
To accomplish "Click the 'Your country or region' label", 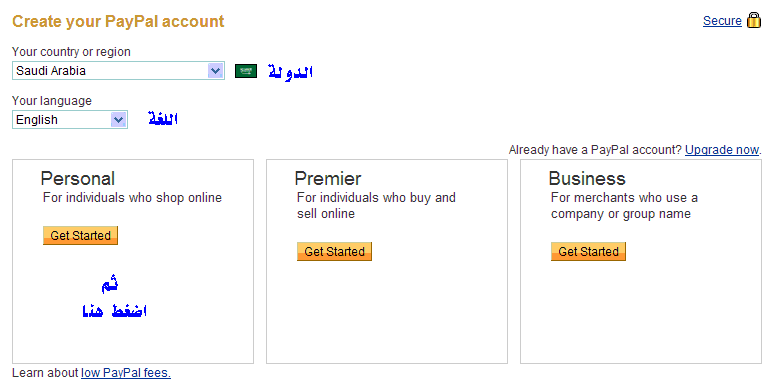I will pos(71,51).
